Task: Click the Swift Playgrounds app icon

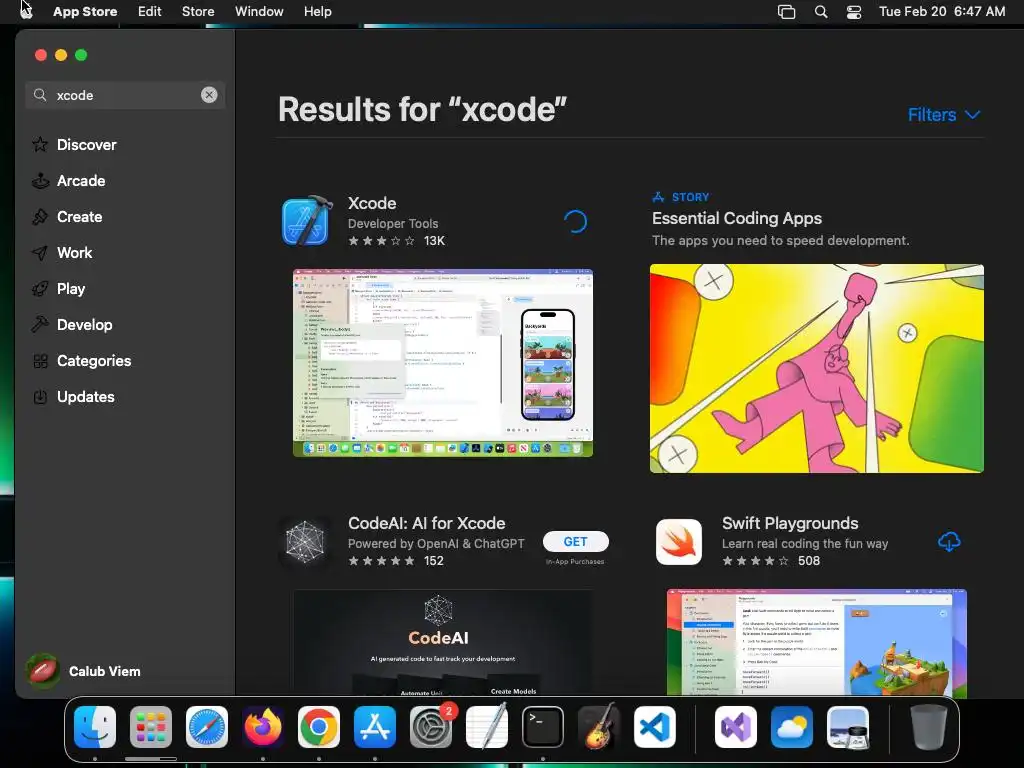Action: click(679, 541)
